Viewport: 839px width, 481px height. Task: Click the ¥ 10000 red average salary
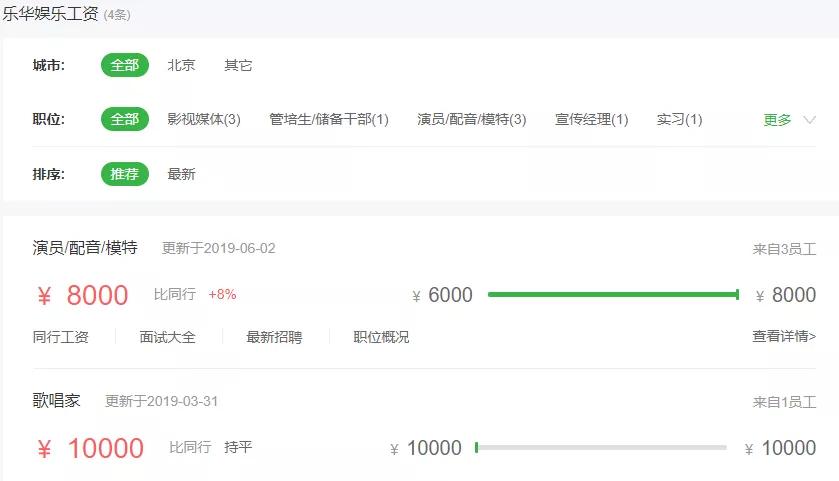90,448
